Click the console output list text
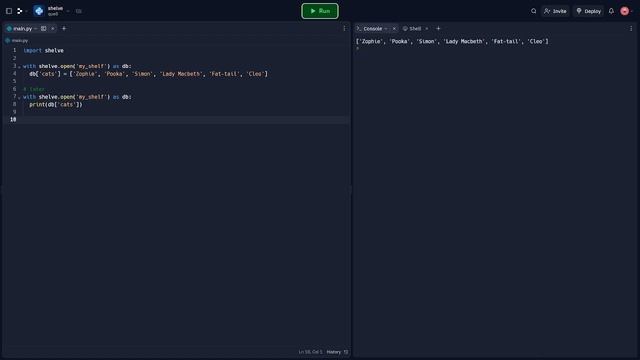The height and width of the screenshot is (360, 640). [x=452, y=41]
